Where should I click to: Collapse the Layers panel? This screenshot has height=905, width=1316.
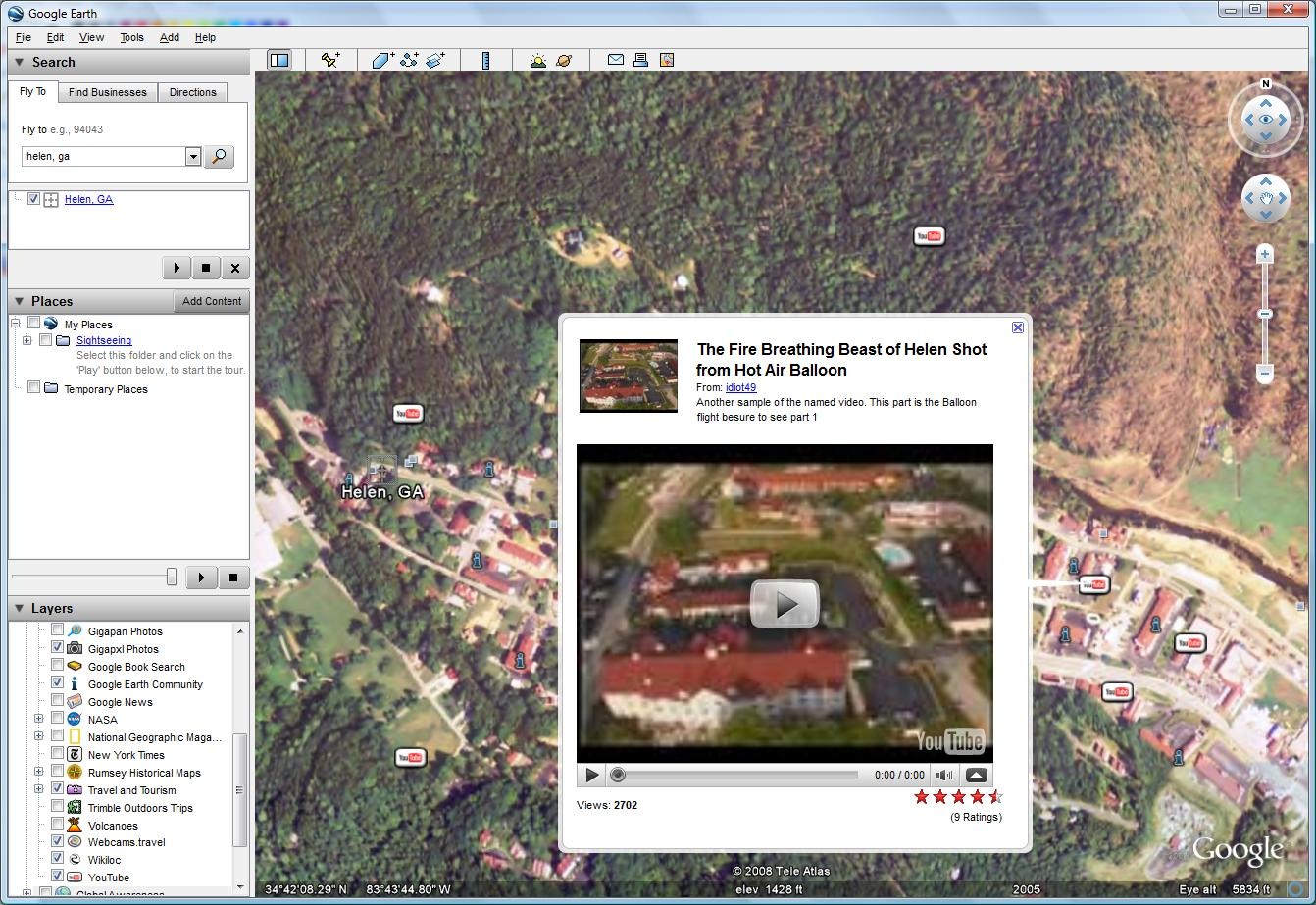19,608
